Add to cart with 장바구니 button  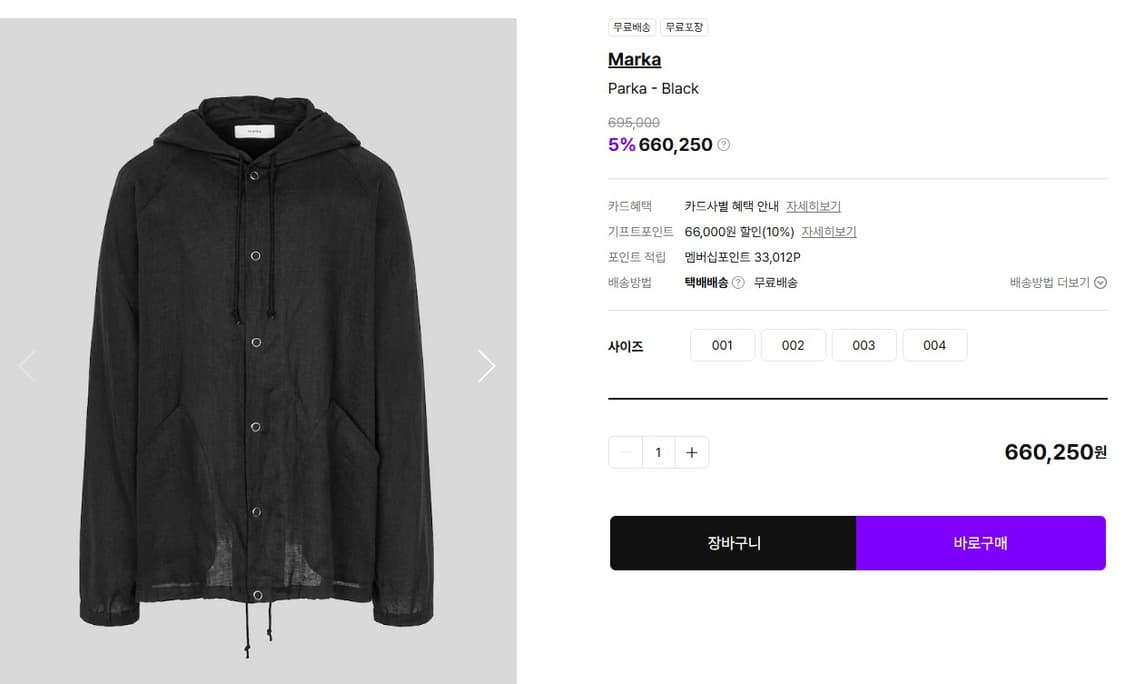point(733,543)
